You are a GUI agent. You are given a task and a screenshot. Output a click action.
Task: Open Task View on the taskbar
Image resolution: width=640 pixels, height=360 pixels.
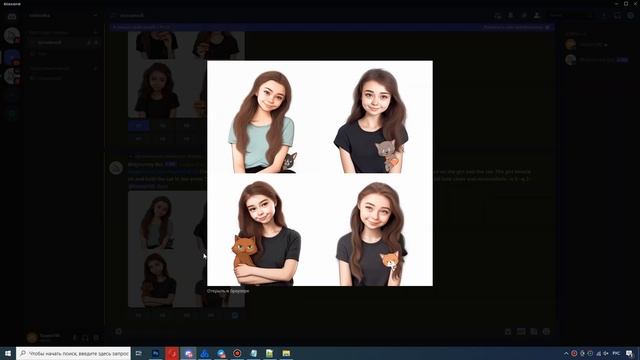click(139, 353)
